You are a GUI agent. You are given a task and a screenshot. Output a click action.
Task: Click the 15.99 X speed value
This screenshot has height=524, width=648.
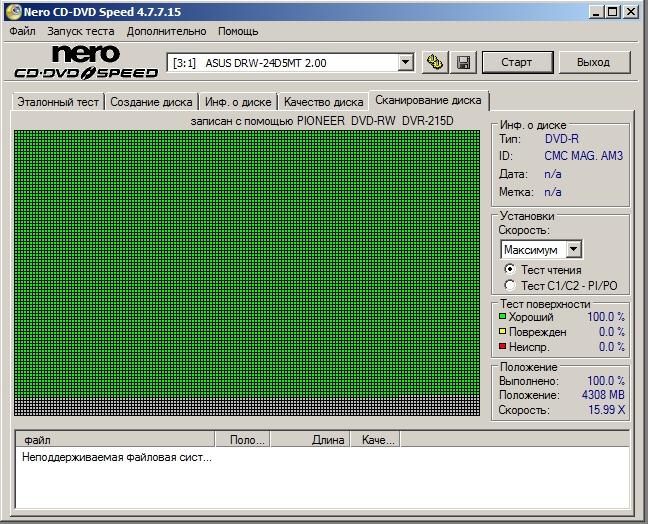606,410
